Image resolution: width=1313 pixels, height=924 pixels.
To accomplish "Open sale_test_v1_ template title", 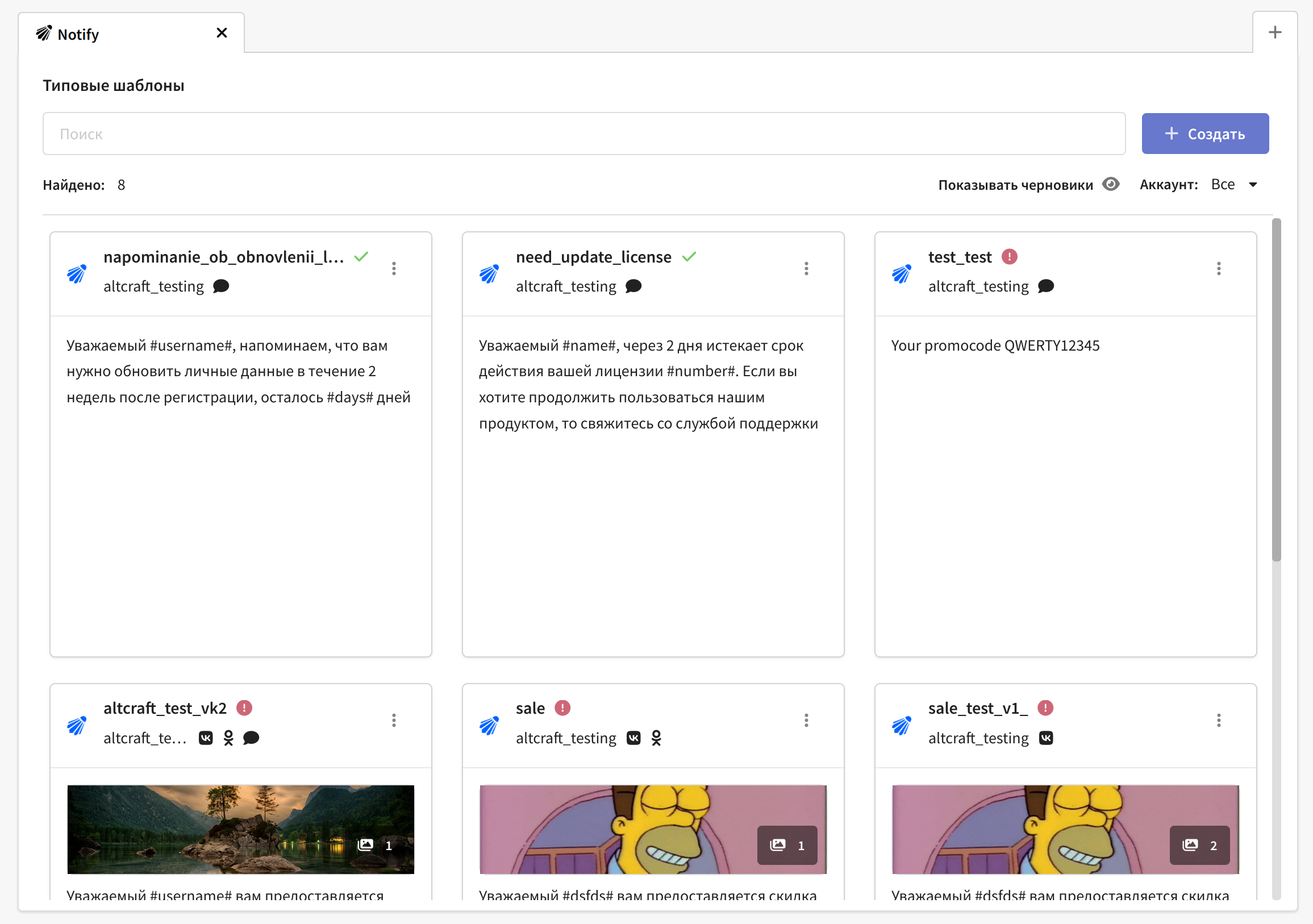I will point(977,708).
